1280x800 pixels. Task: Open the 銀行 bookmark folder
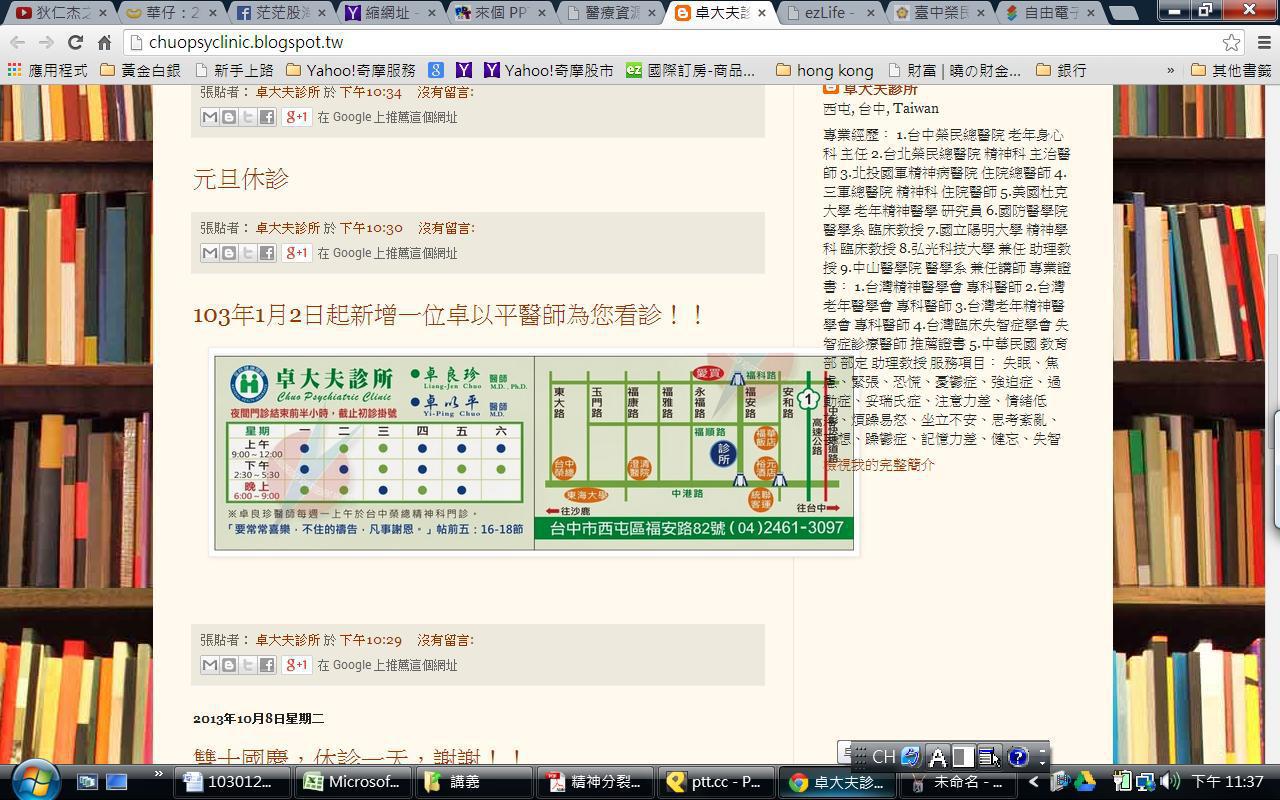tap(1061, 70)
